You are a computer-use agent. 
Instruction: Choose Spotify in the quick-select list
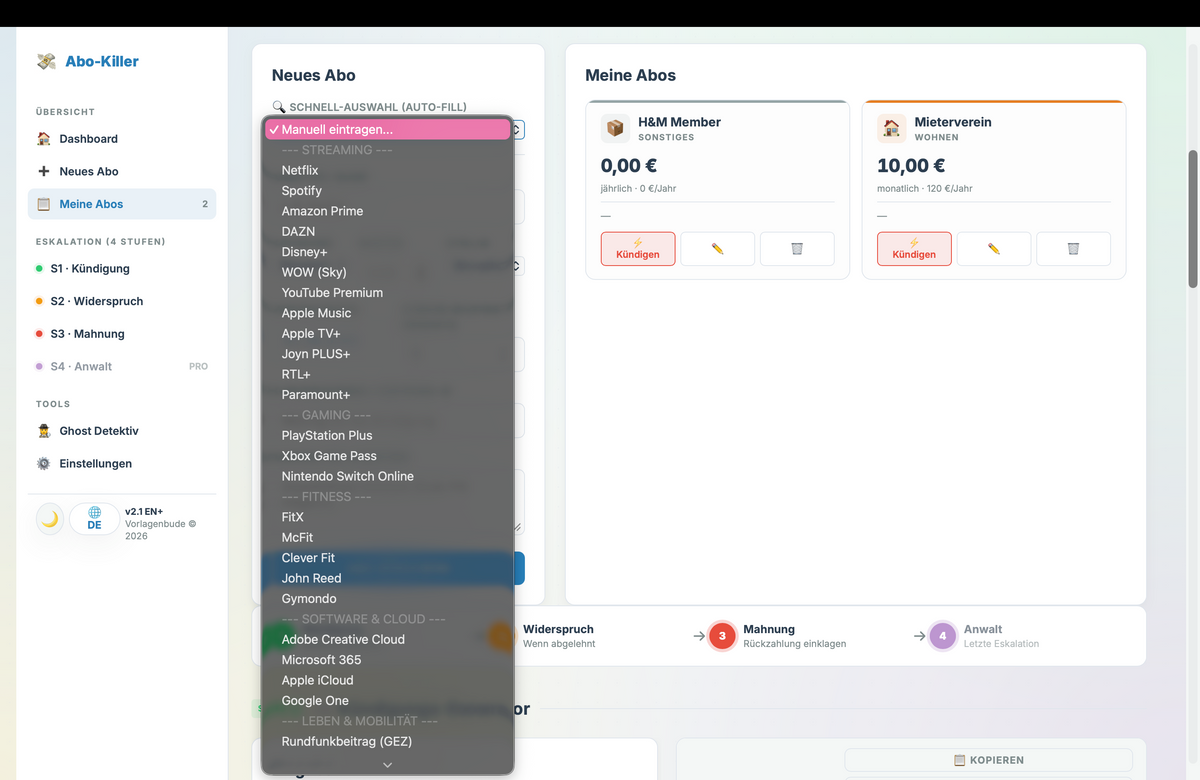(388, 190)
